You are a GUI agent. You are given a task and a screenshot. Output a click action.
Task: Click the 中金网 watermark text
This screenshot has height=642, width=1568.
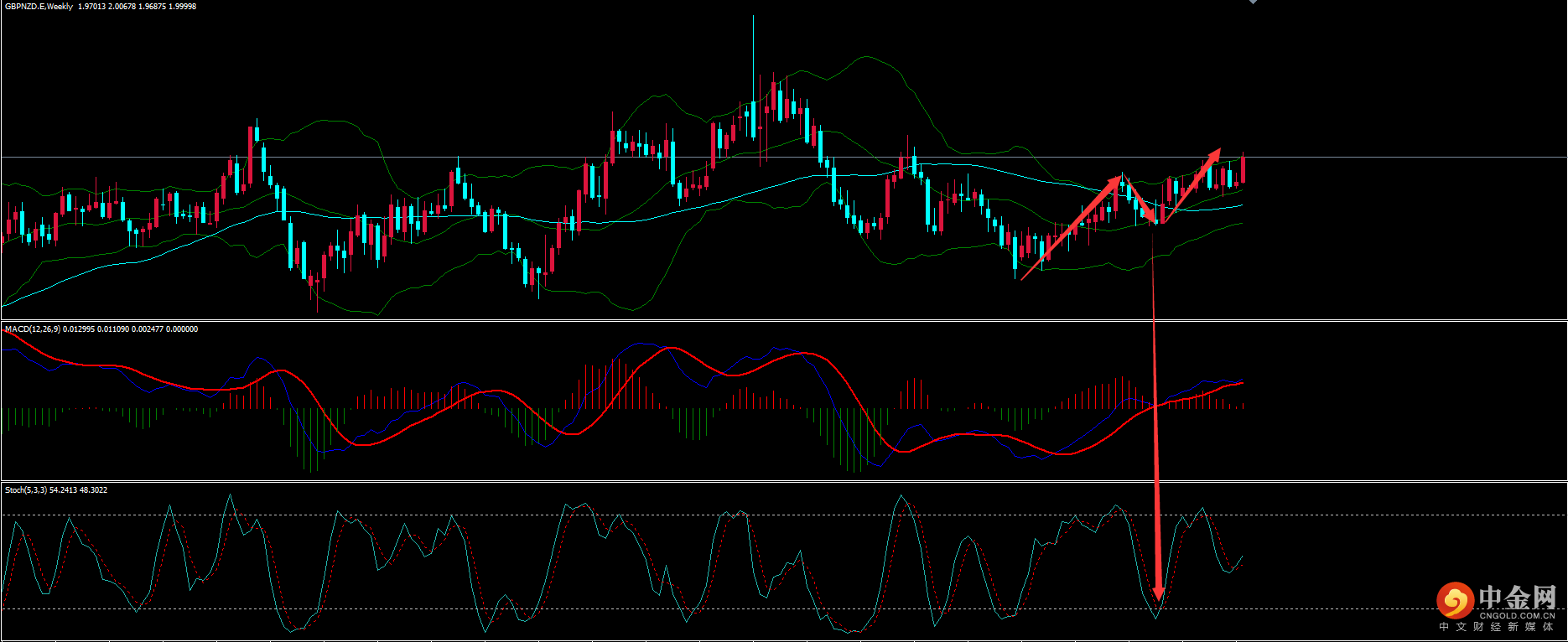(x=1517, y=598)
